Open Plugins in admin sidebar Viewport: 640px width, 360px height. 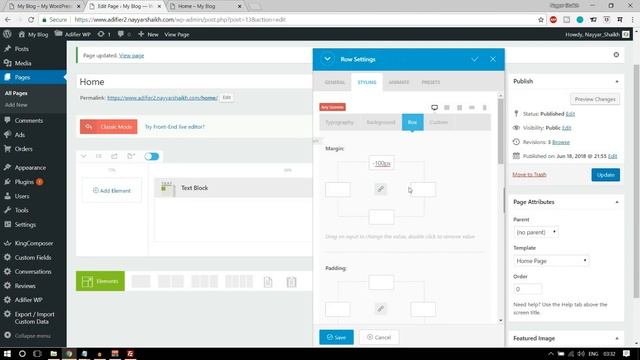24,182
